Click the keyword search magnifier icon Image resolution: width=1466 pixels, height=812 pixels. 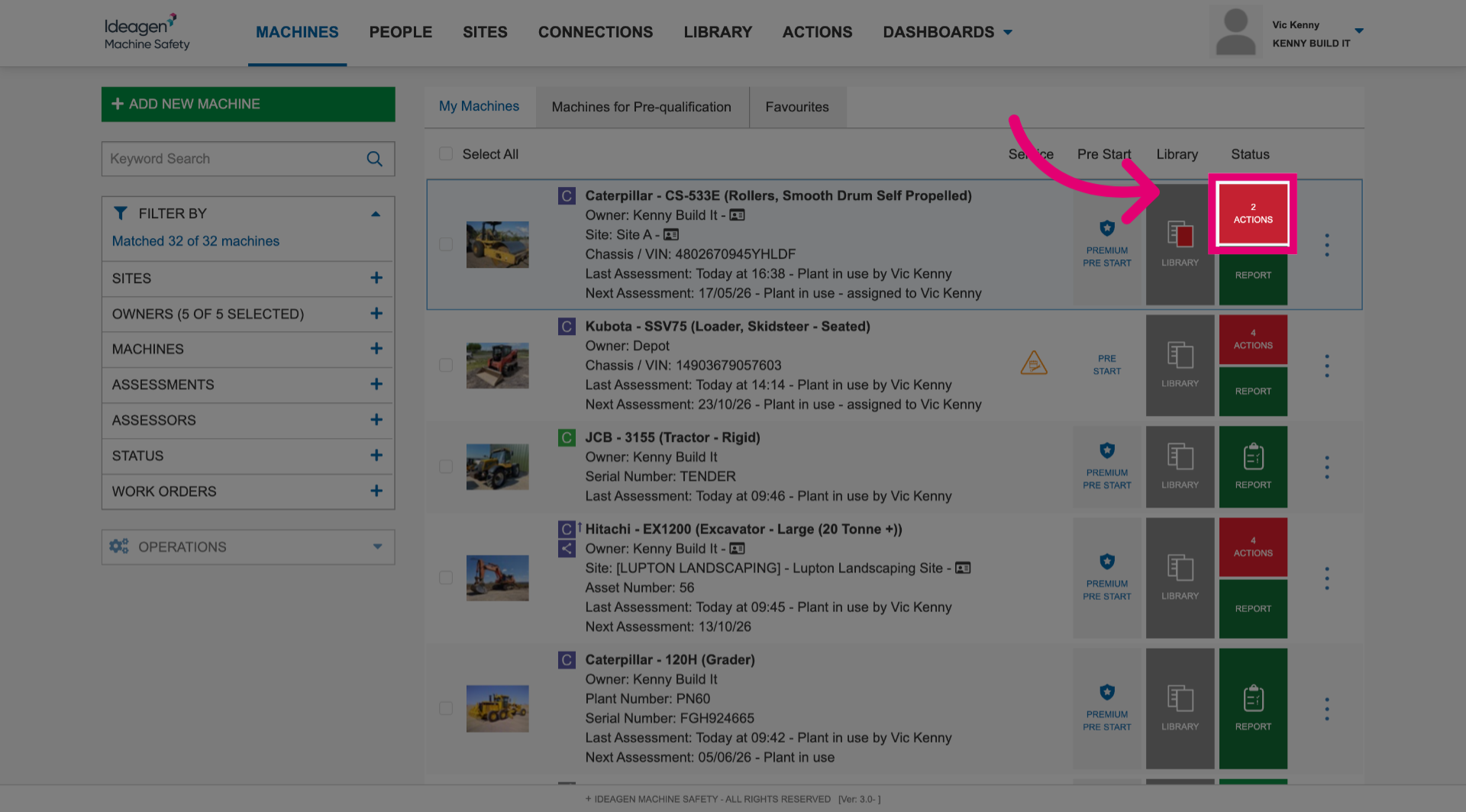(x=374, y=159)
